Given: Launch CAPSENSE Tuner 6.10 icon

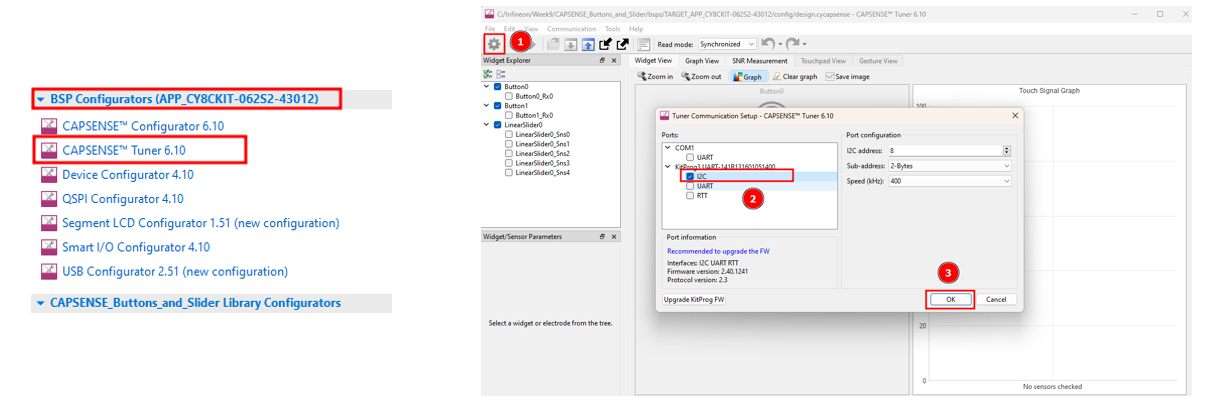Looking at the screenshot, I should (x=49, y=150).
